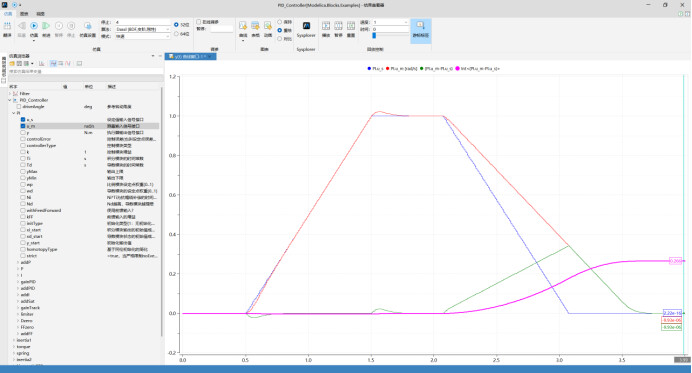The image size is (692, 373).
Task: Expand the spring node
Action: click(x=14, y=353)
